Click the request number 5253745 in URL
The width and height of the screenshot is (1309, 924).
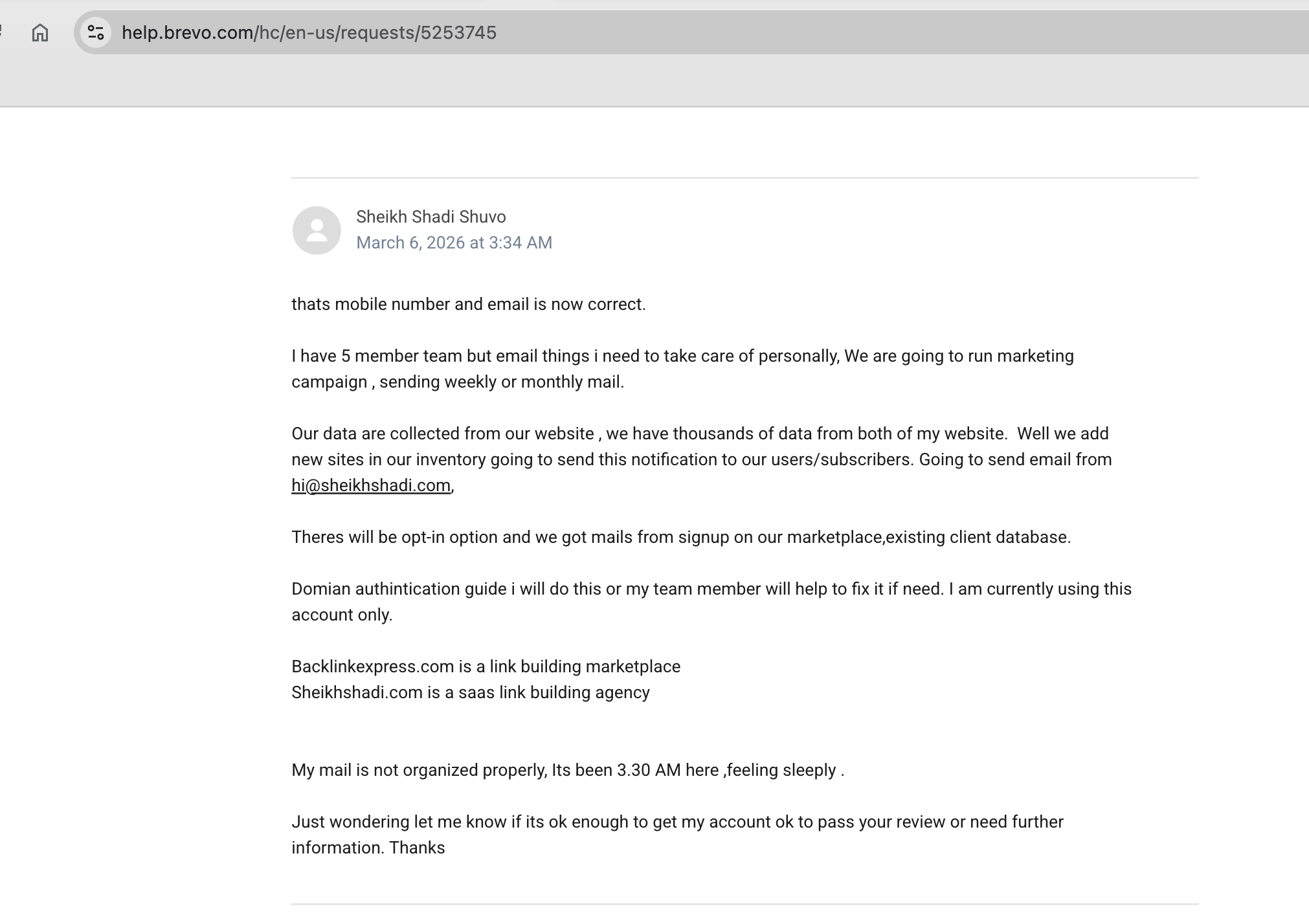tap(458, 32)
